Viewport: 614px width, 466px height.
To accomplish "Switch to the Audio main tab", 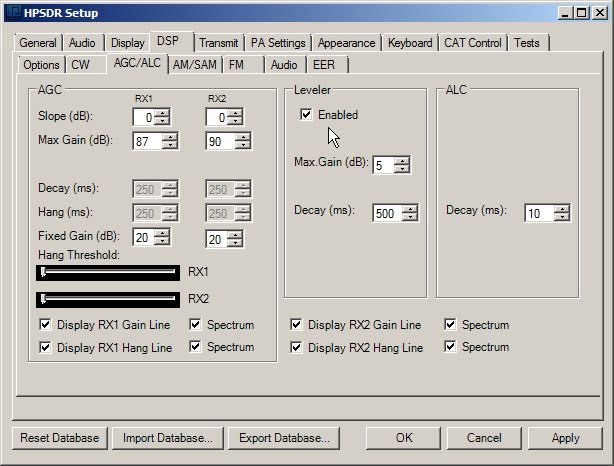I will click(82, 43).
